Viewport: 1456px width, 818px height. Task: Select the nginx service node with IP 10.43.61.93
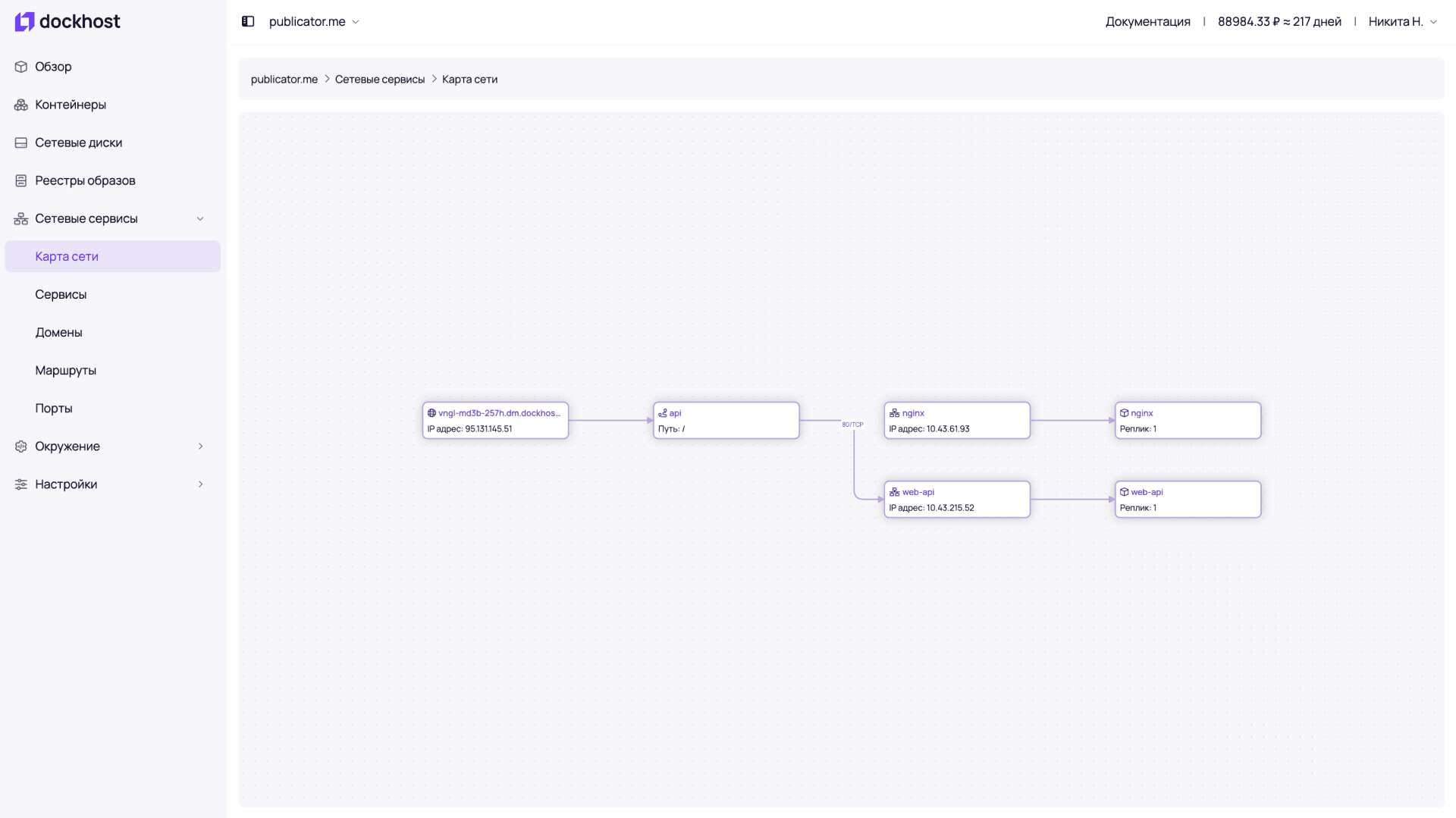point(956,421)
